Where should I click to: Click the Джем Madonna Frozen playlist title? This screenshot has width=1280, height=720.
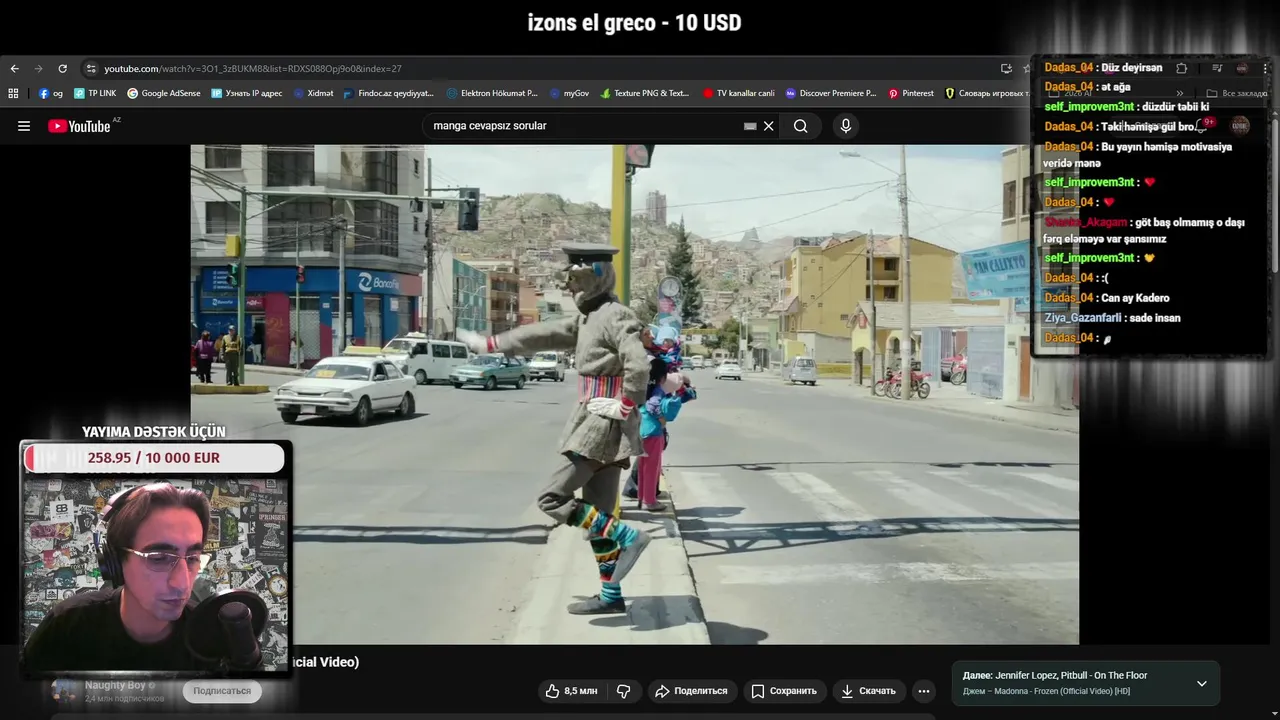pos(1046,691)
